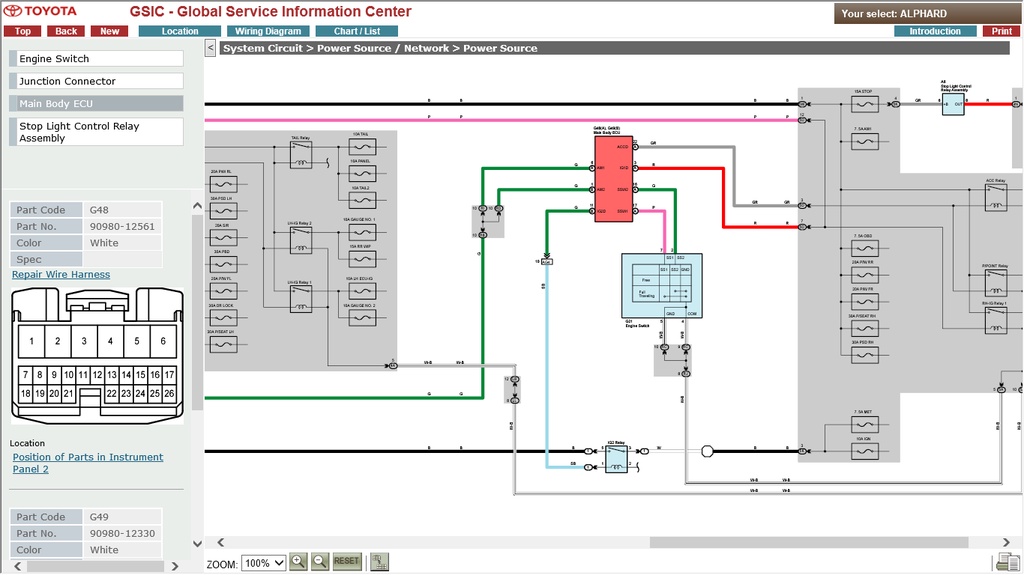The width and height of the screenshot is (1024, 575).
Task: Click the Introduction button
Action: [x=935, y=31]
